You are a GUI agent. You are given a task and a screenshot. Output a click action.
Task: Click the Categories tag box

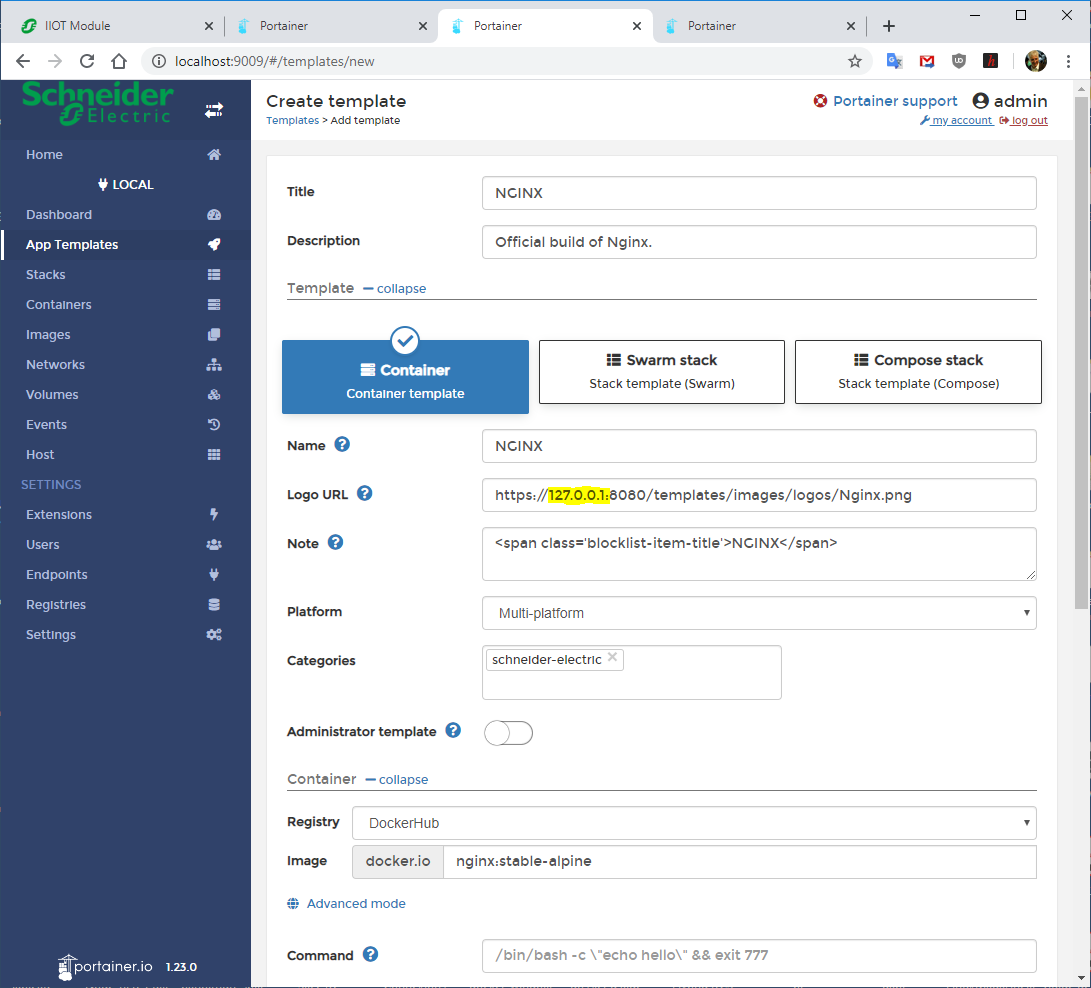pyautogui.click(x=631, y=672)
